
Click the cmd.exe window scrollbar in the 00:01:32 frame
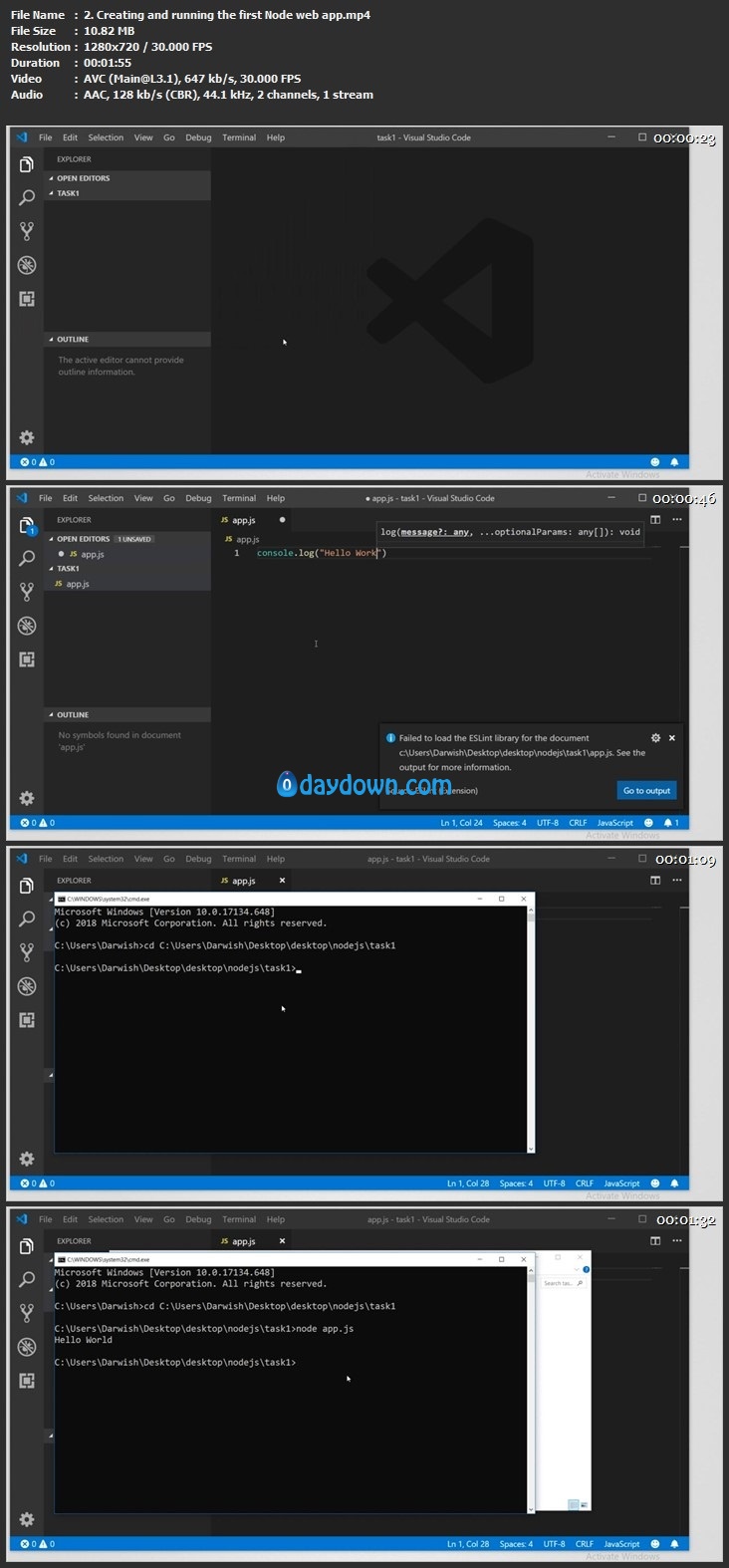[x=531, y=1391]
